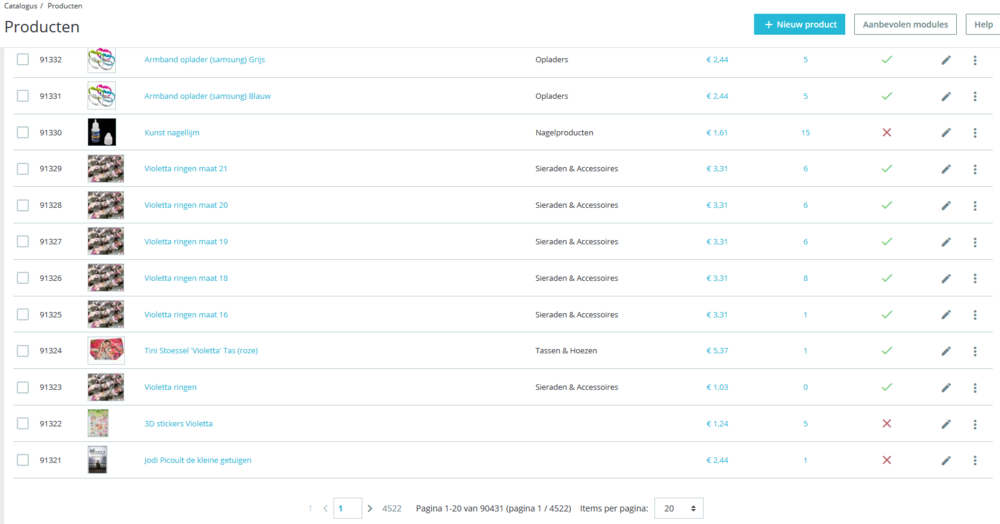Open Armband oplader (samsung) Blauw link
1000x524 pixels.
[x=207, y=96]
